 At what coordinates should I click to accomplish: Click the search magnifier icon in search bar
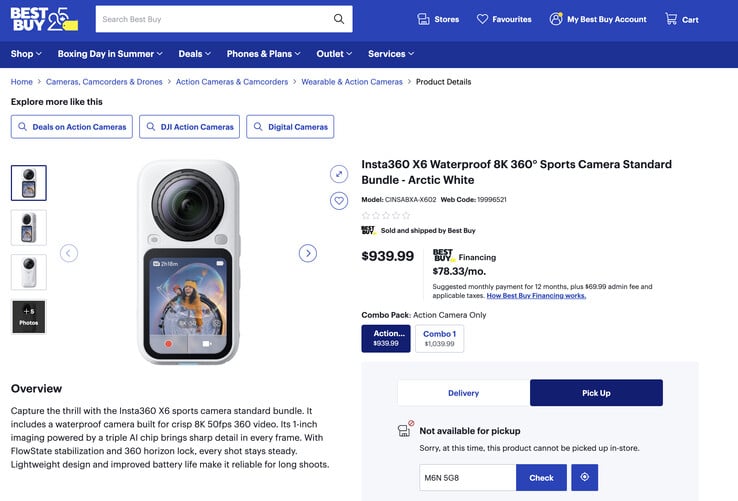(x=339, y=19)
